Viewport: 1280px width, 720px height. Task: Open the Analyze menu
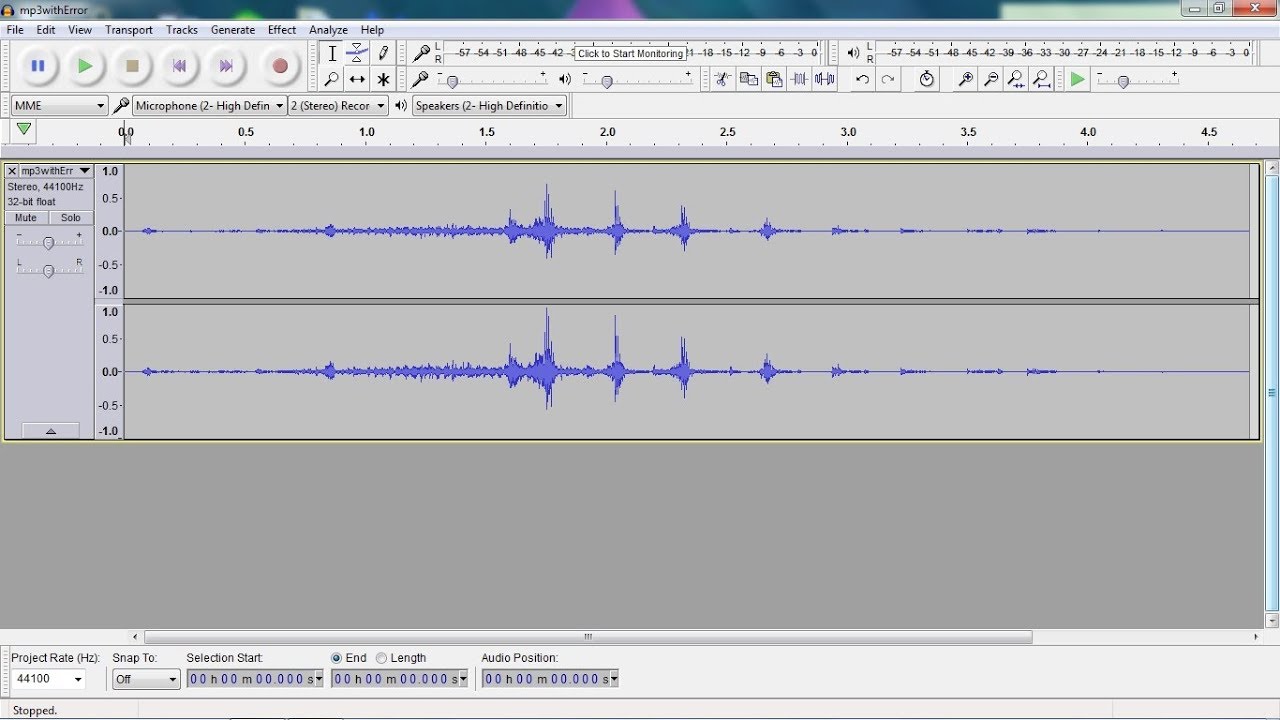(328, 30)
